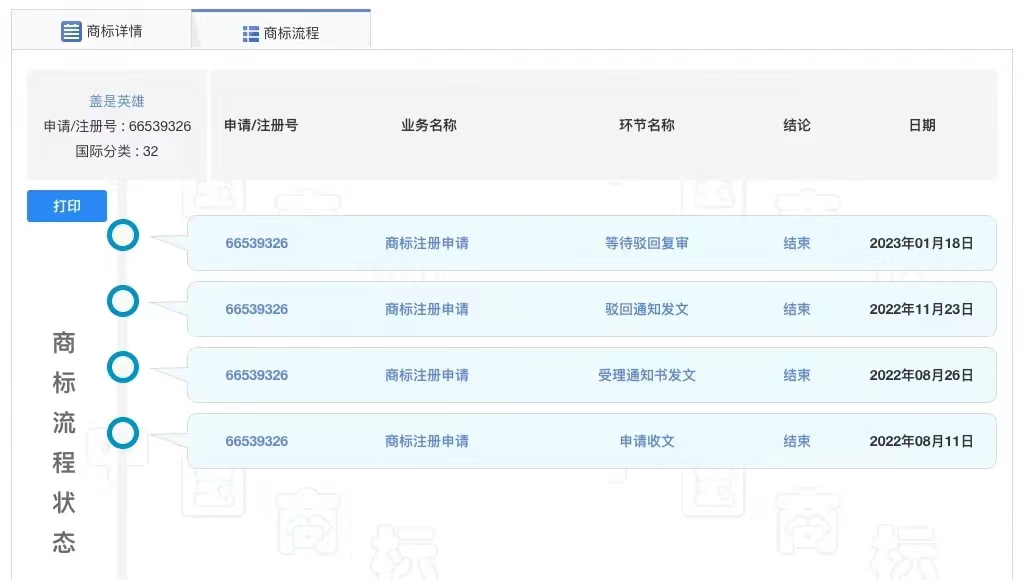Viewport: 1026px width, 580px height.
Task: Click timeline circle for 2022年11月23日 entry
Action: [x=123, y=301]
